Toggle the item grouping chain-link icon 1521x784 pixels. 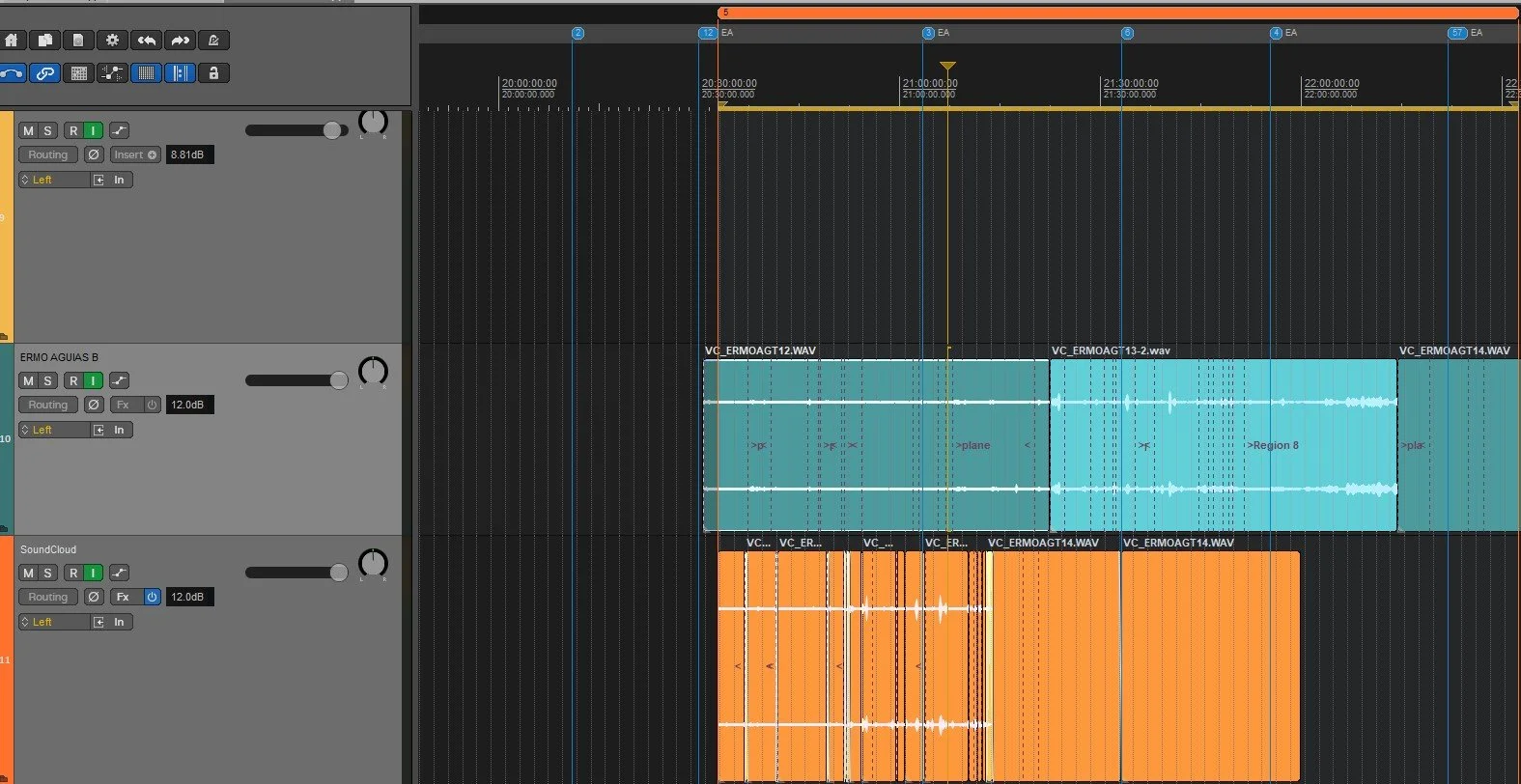pyautogui.click(x=45, y=72)
